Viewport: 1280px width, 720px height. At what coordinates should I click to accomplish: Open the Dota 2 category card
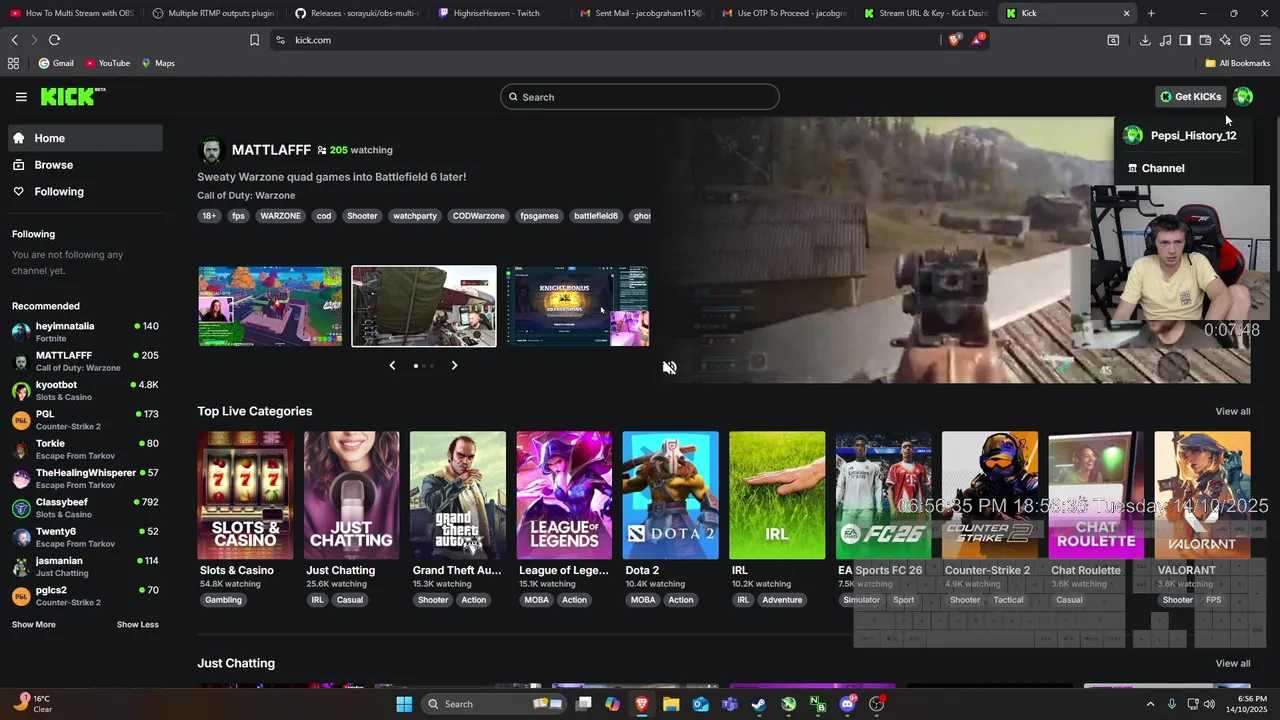670,495
